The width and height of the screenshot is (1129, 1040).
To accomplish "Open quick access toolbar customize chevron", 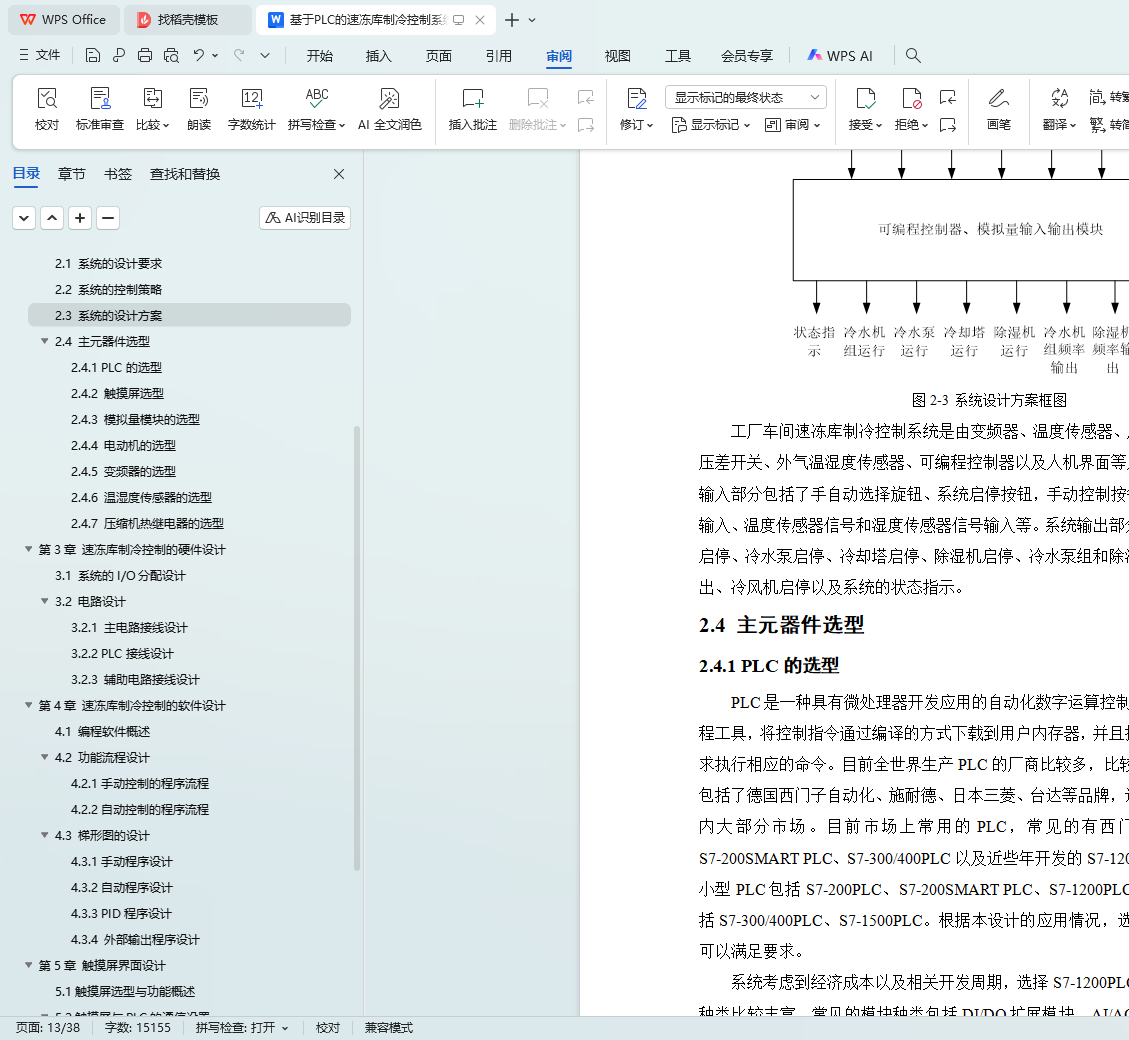I will pos(265,55).
